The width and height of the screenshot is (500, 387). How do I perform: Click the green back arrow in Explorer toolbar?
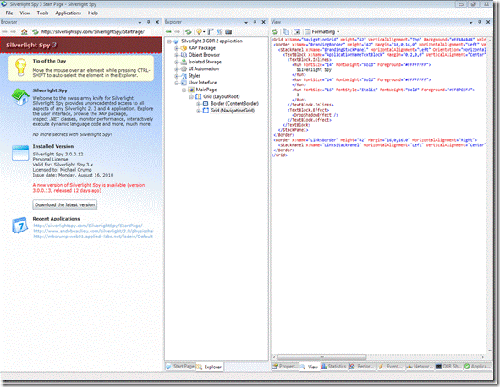tap(169, 32)
